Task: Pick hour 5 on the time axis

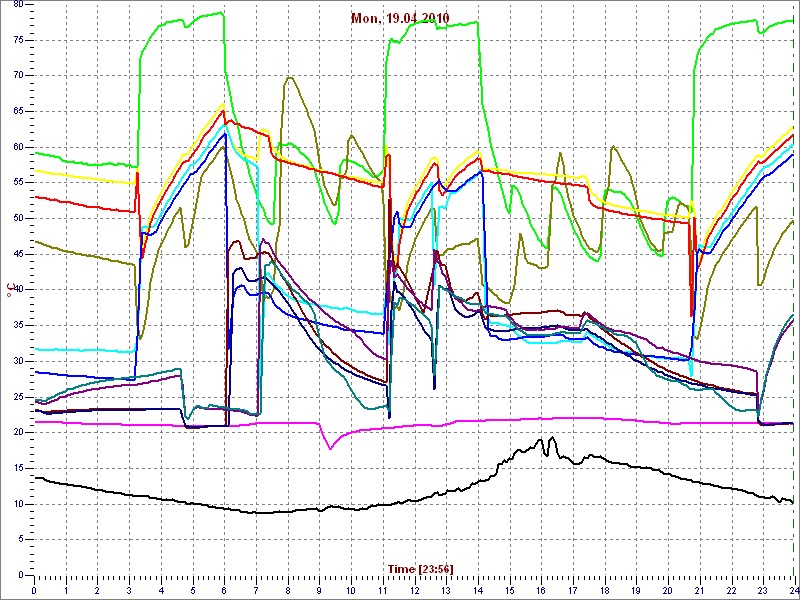Action: [x=192, y=590]
